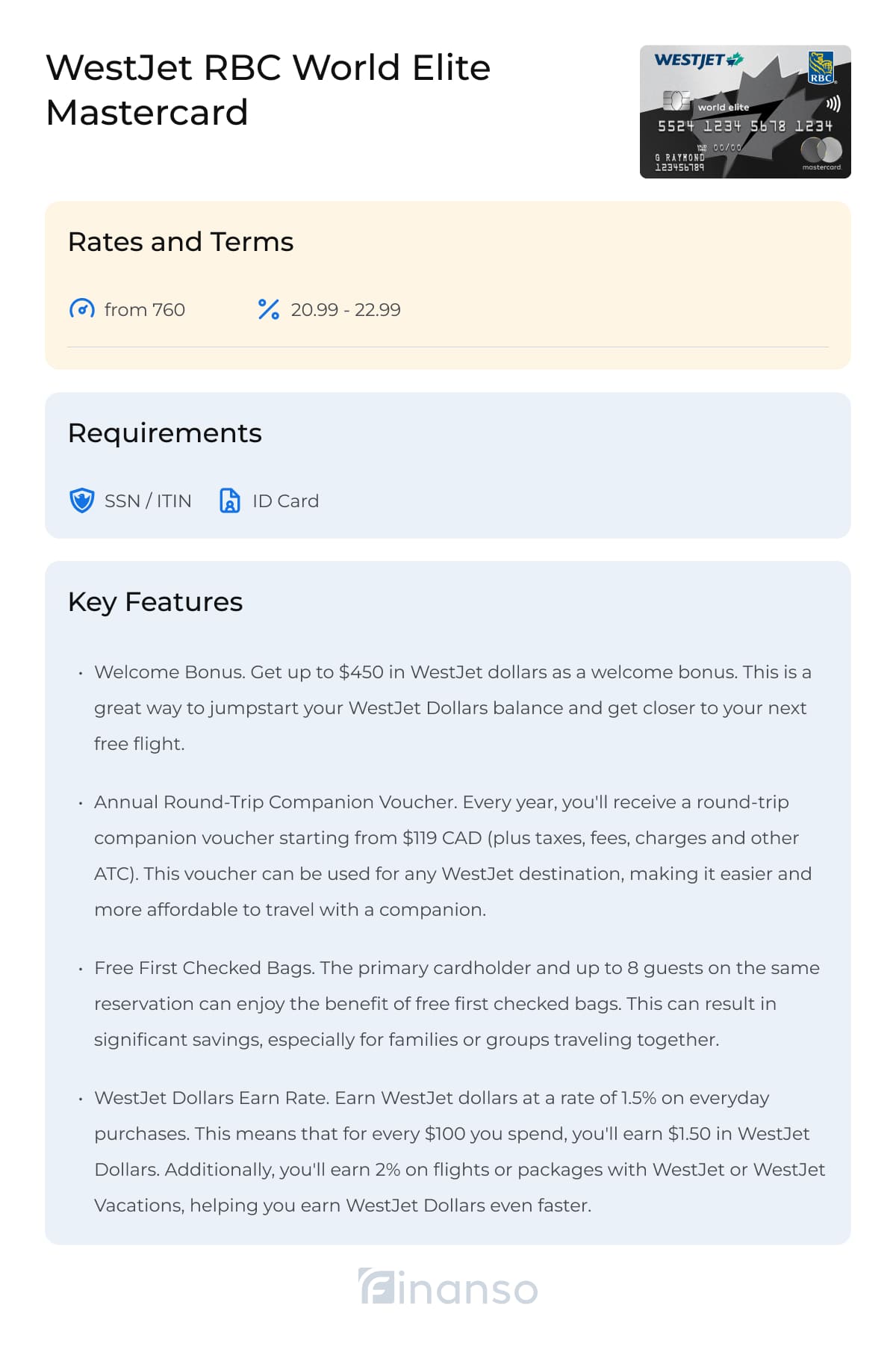Image resolution: width=896 pixels, height=1349 pixels.
Task: Select the 'from 760' credit score text
Action: [x=145, y=309]
